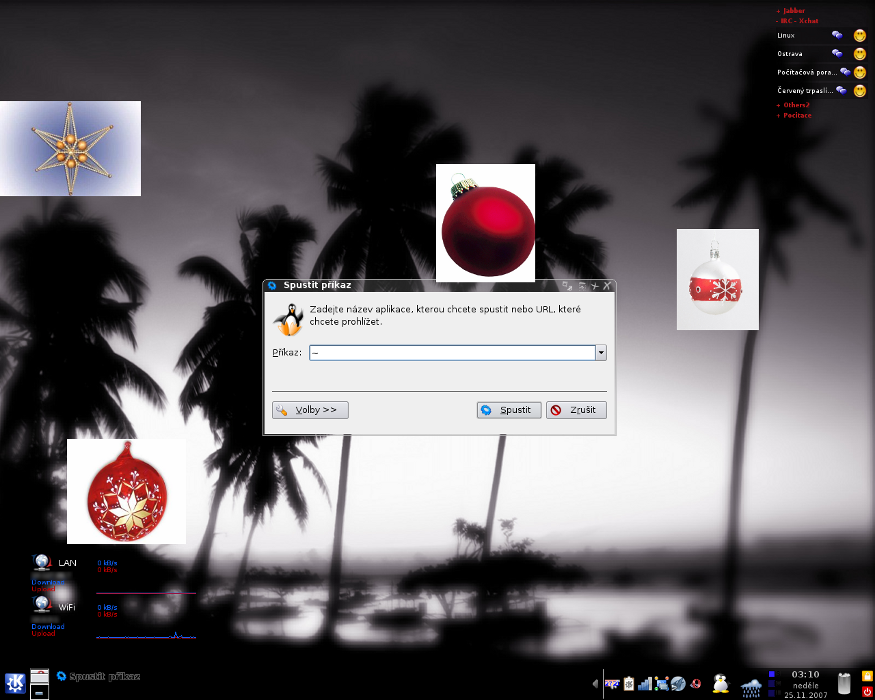The width and height of the screenshot is (875, 700).
Task: Click the LAN network globe icon
Action: tap(42, 563)
